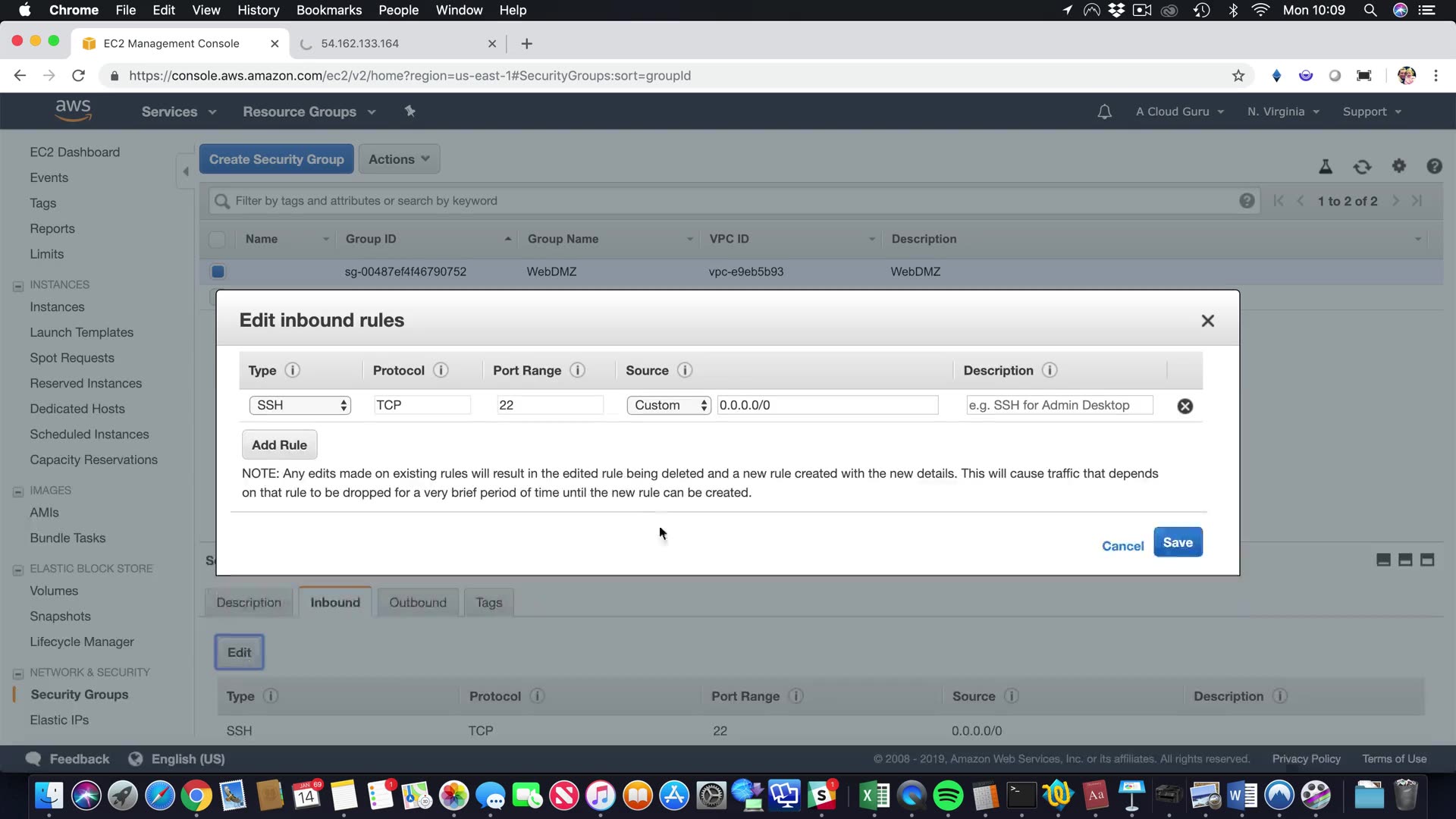The image size is (1456, 819).
Task: Open the settings gear icon
Action: [1398, 166]
